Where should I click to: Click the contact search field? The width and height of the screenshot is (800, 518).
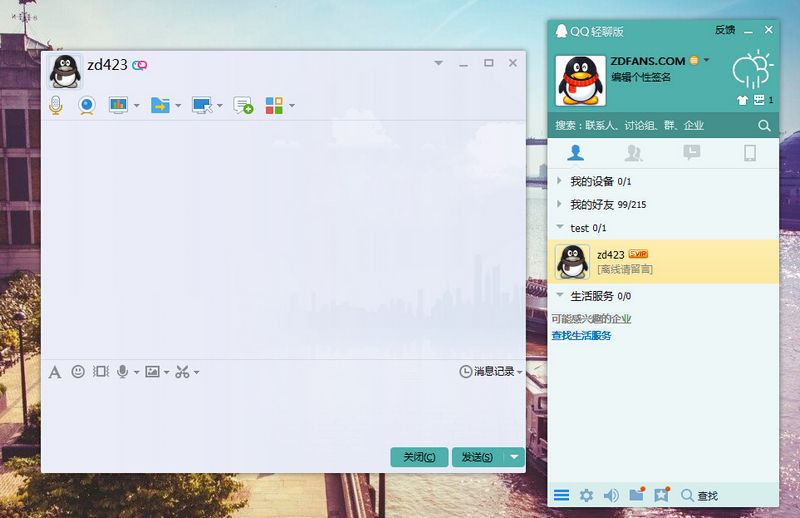[653, 126]
